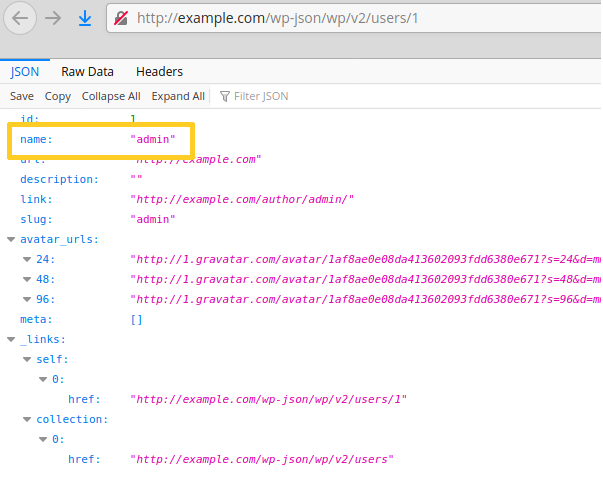This screenshot has height=501, width=603.
Task: Collapse the collection node
Action: [x=27, y=419]
